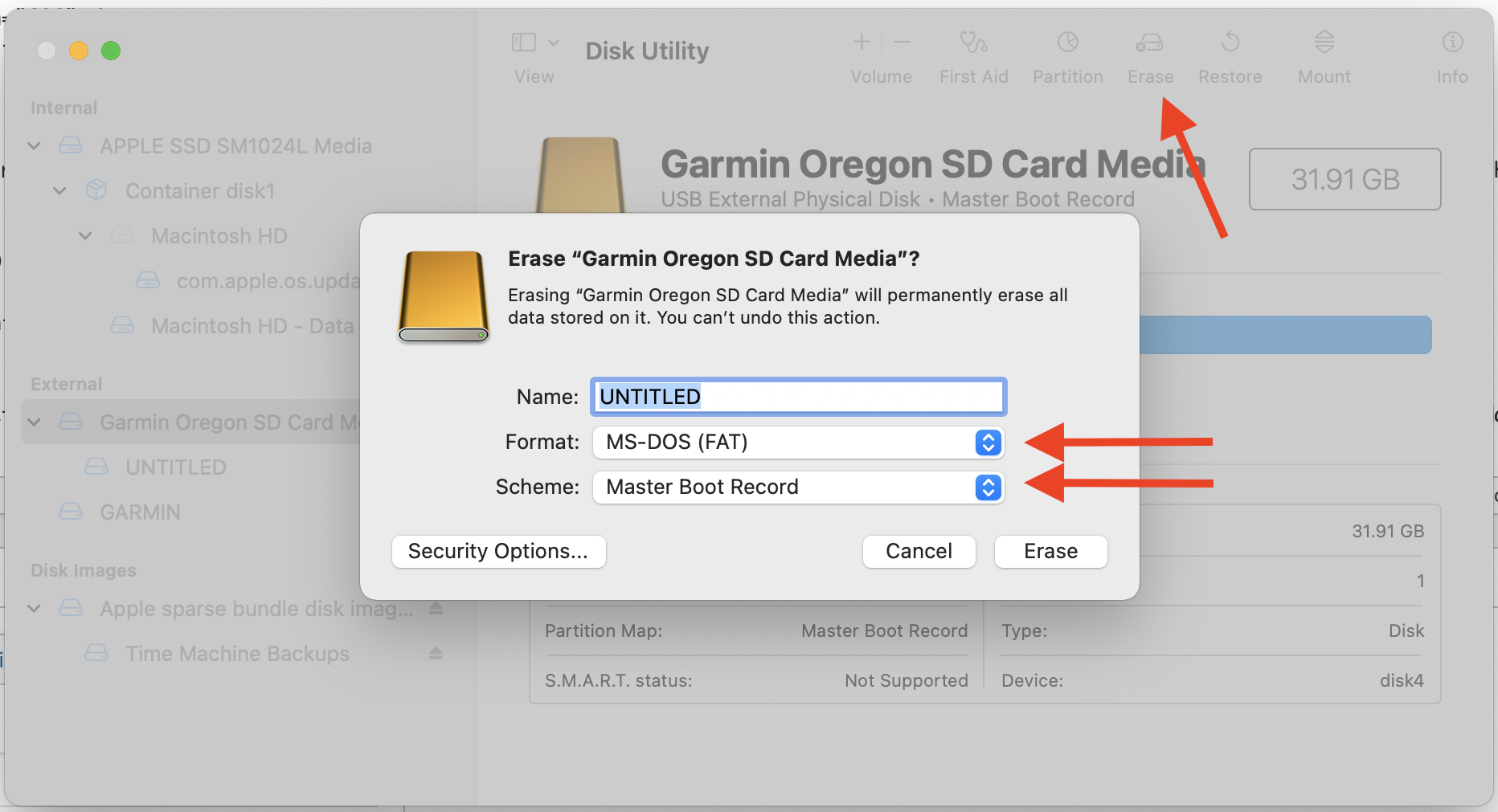Click the Device disk4 value
1498x812 pixels.
[x=1402, y=681]
